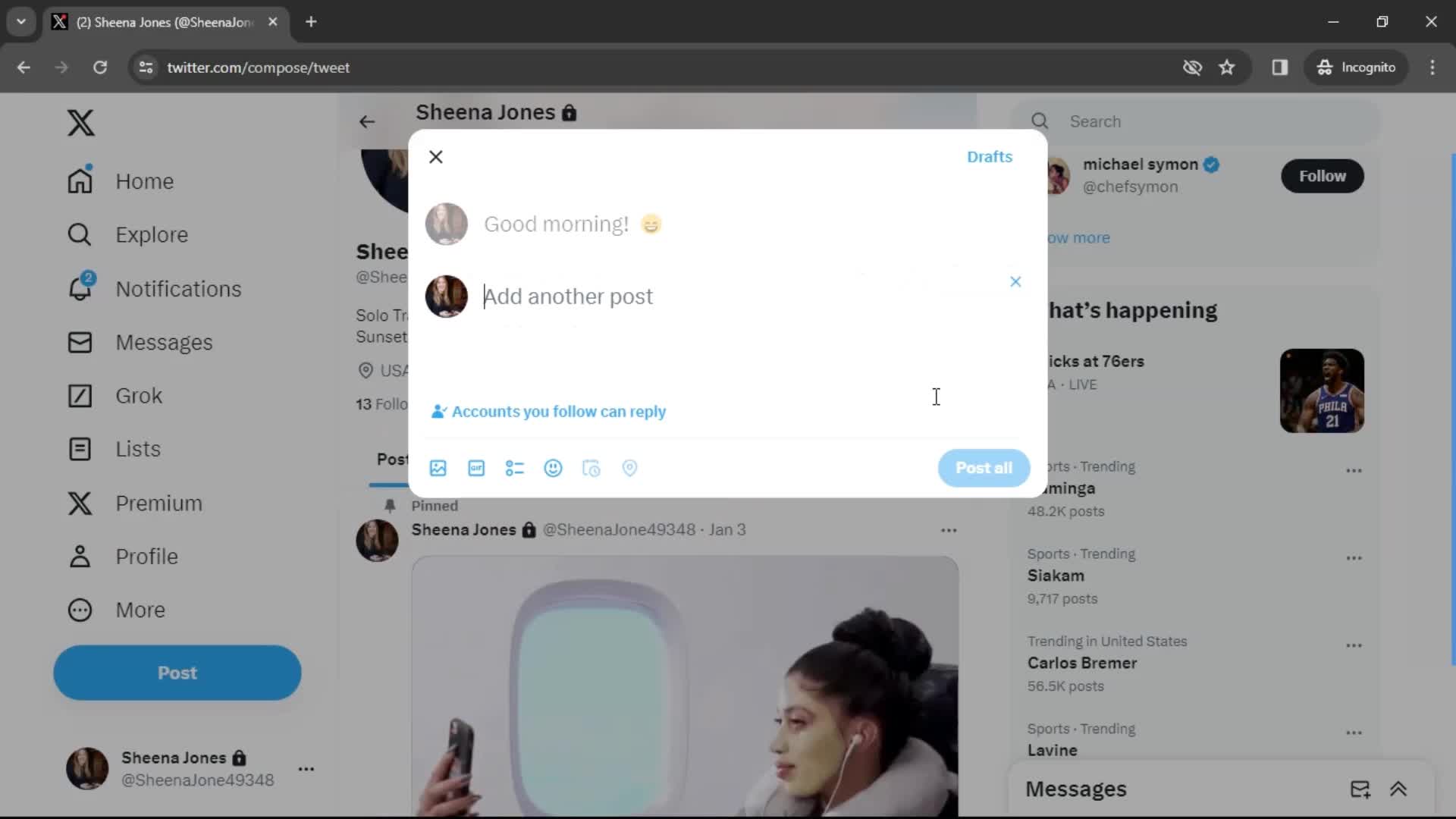Click the location tag icon
This screenshot has height=819, width=1456.
[629, 467]
